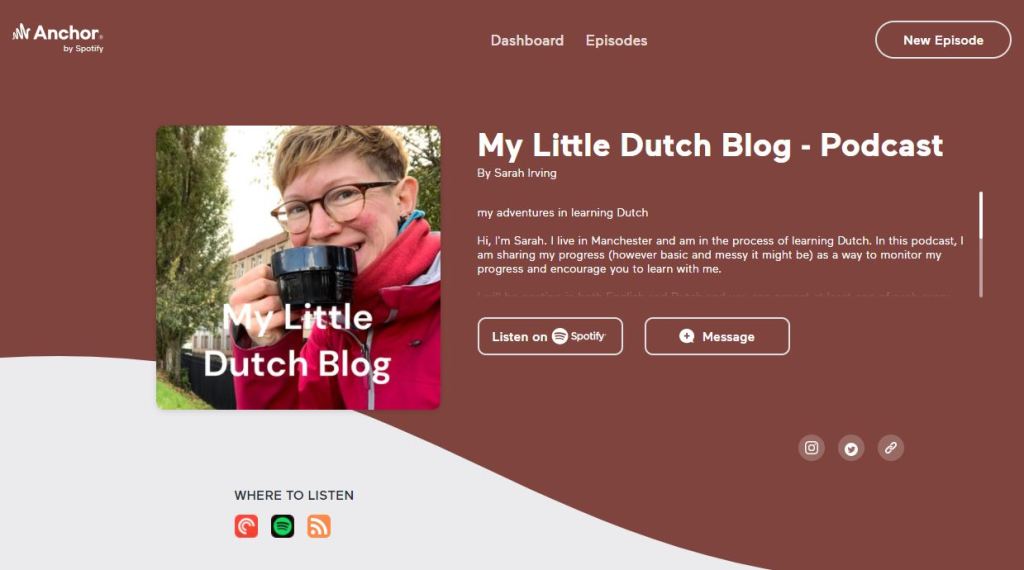1024x570 pixels.
Task: Copy the podcast link icon
Action: (891, 448)
